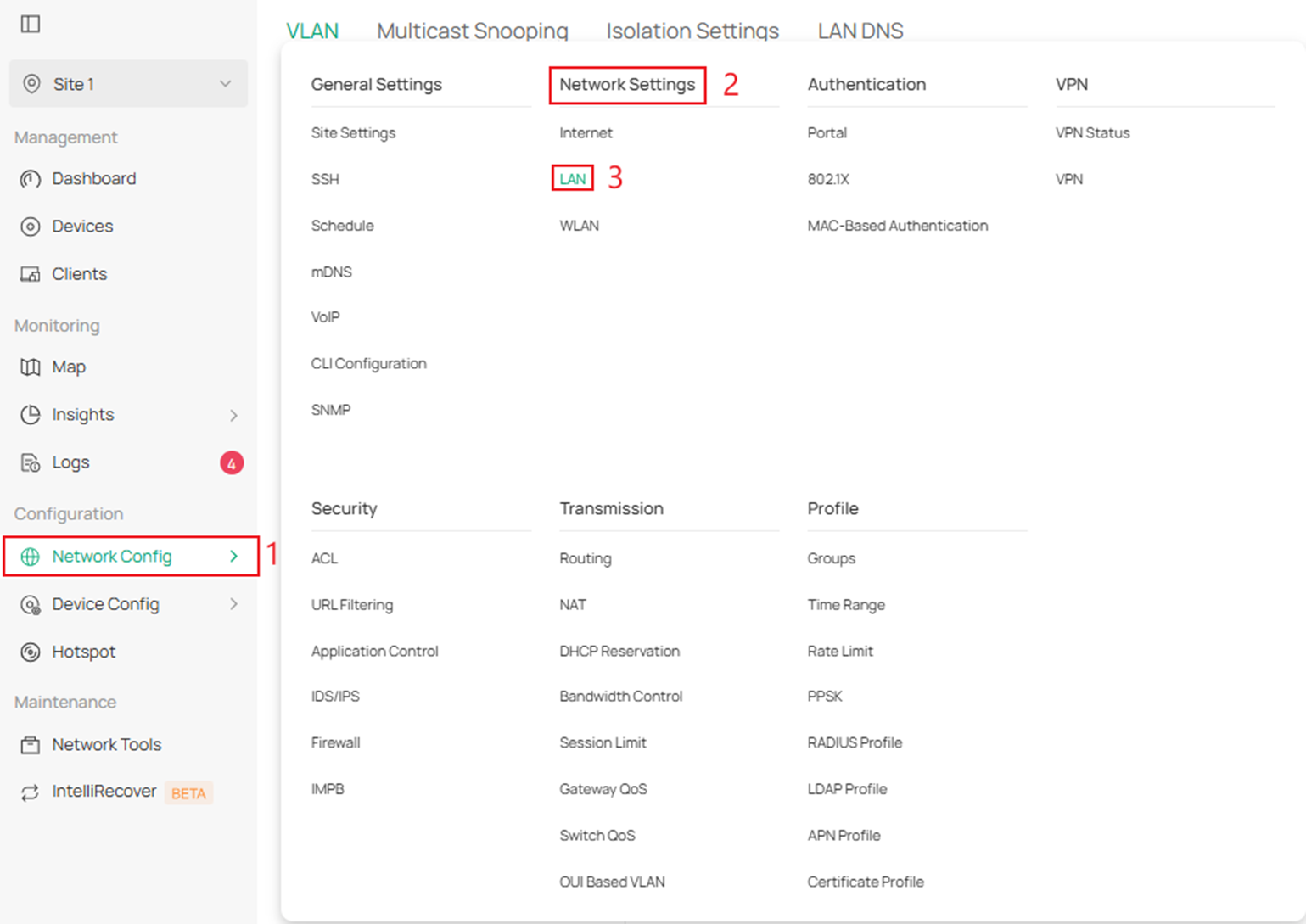The image size is (1306, 924).
Task: Collapse the sidebar with the panel icon
Action: 31,24
